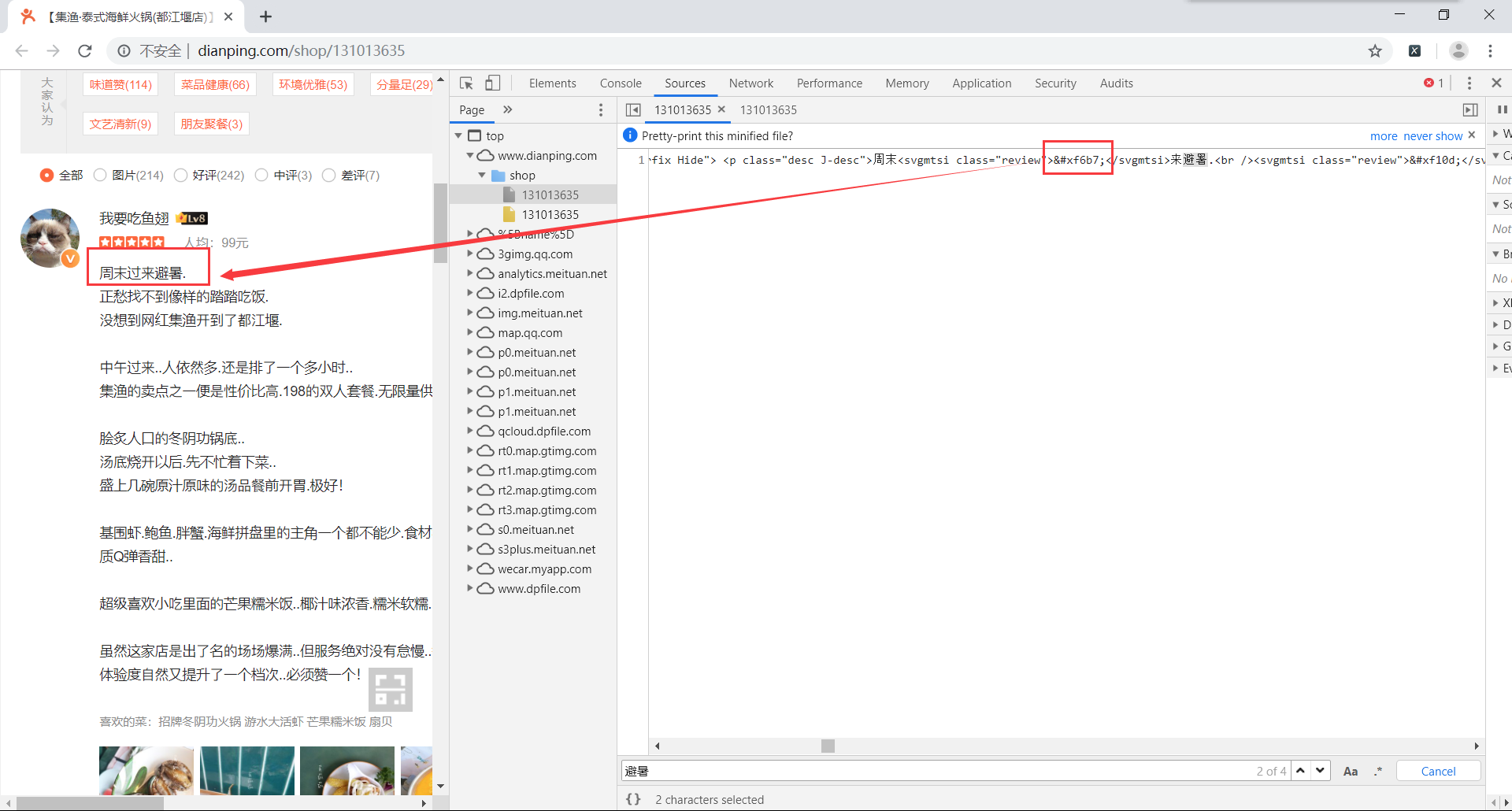This screenshot has width=1512, height=811.
Task: Open the Application tab
Action: pyautogui.click(x=981, y=83)
